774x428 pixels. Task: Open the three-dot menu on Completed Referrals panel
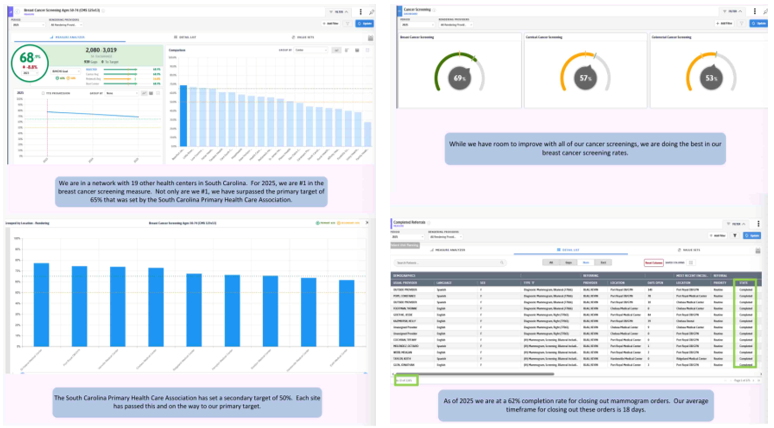tap(758, 224)
